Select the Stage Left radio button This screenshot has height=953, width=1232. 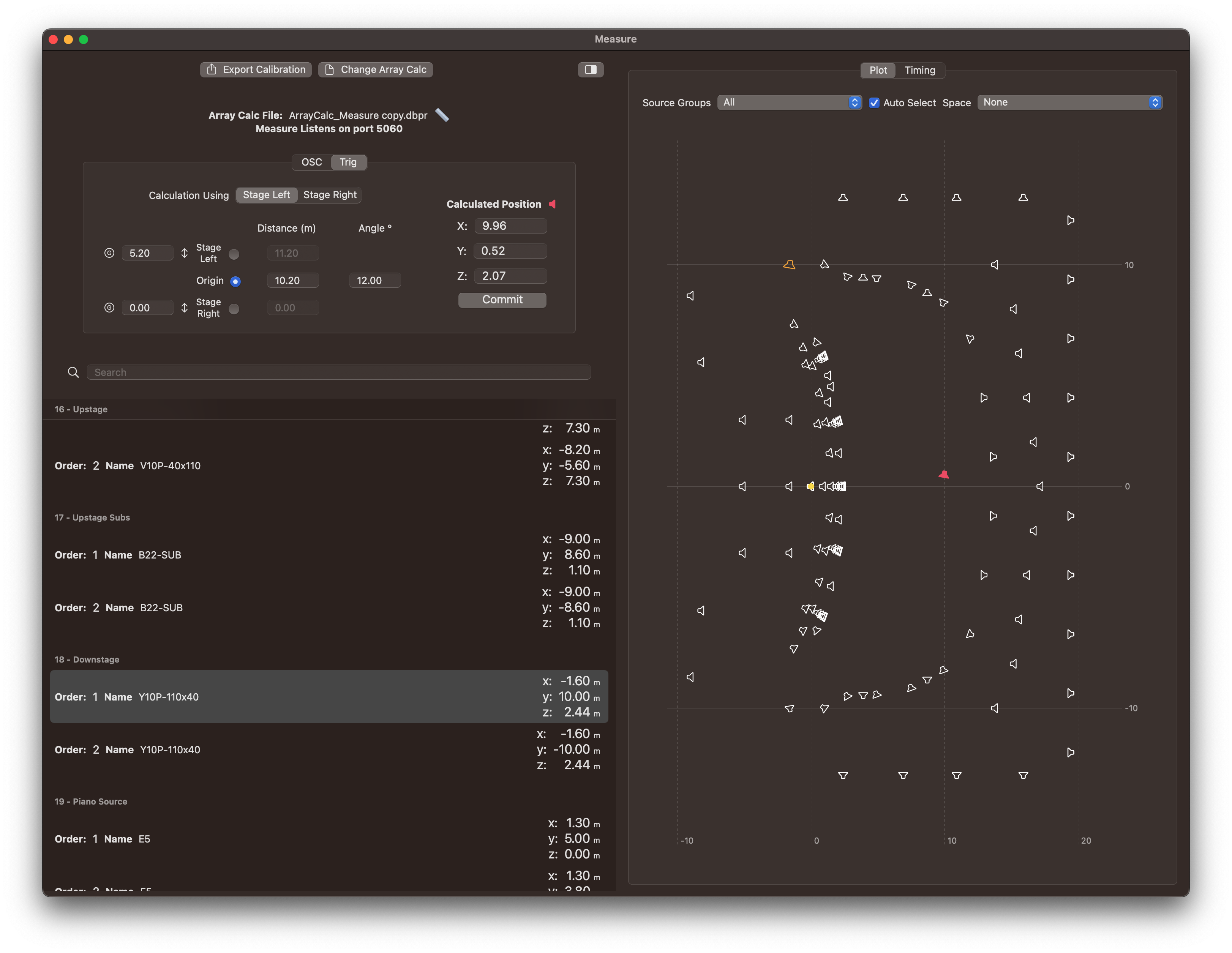point(234,254)
